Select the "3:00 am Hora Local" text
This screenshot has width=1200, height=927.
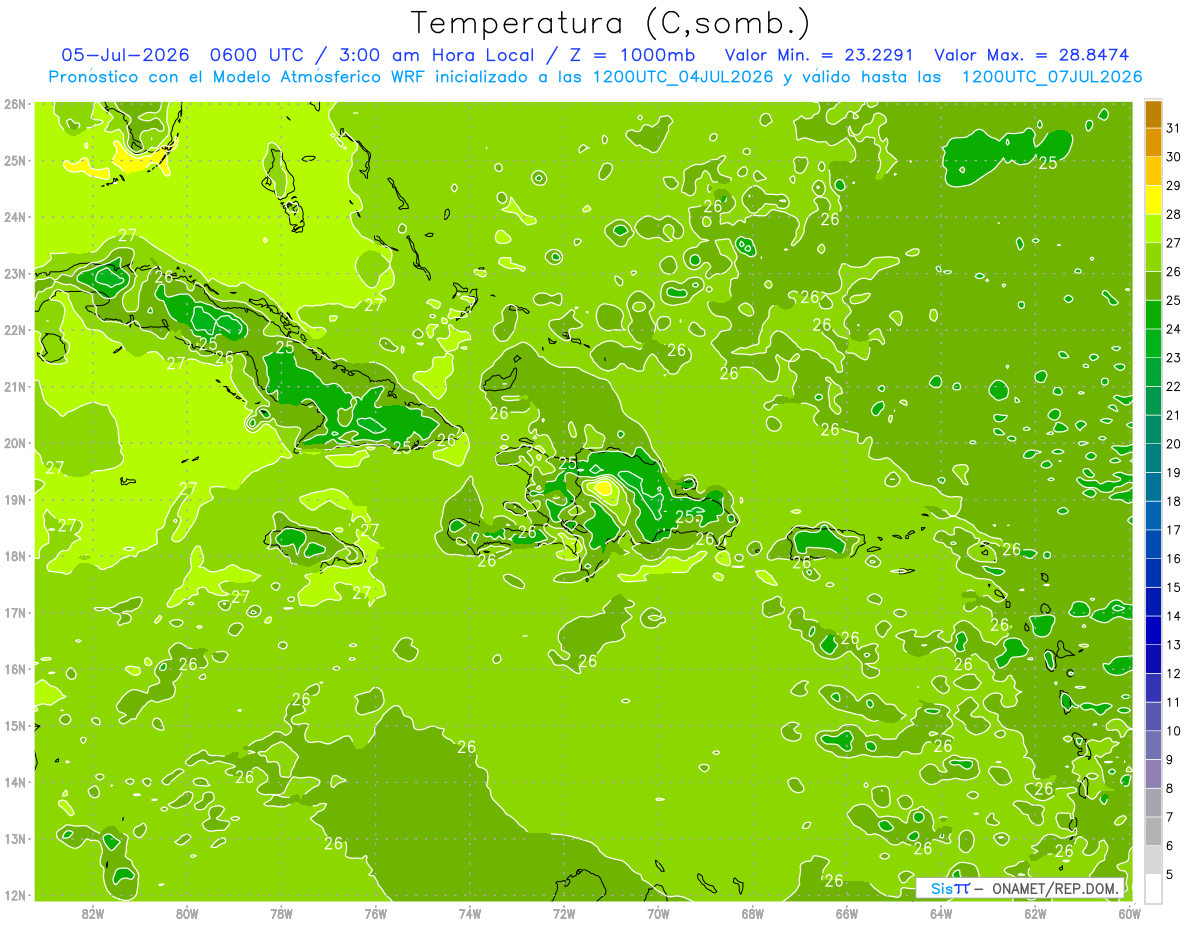435,55
